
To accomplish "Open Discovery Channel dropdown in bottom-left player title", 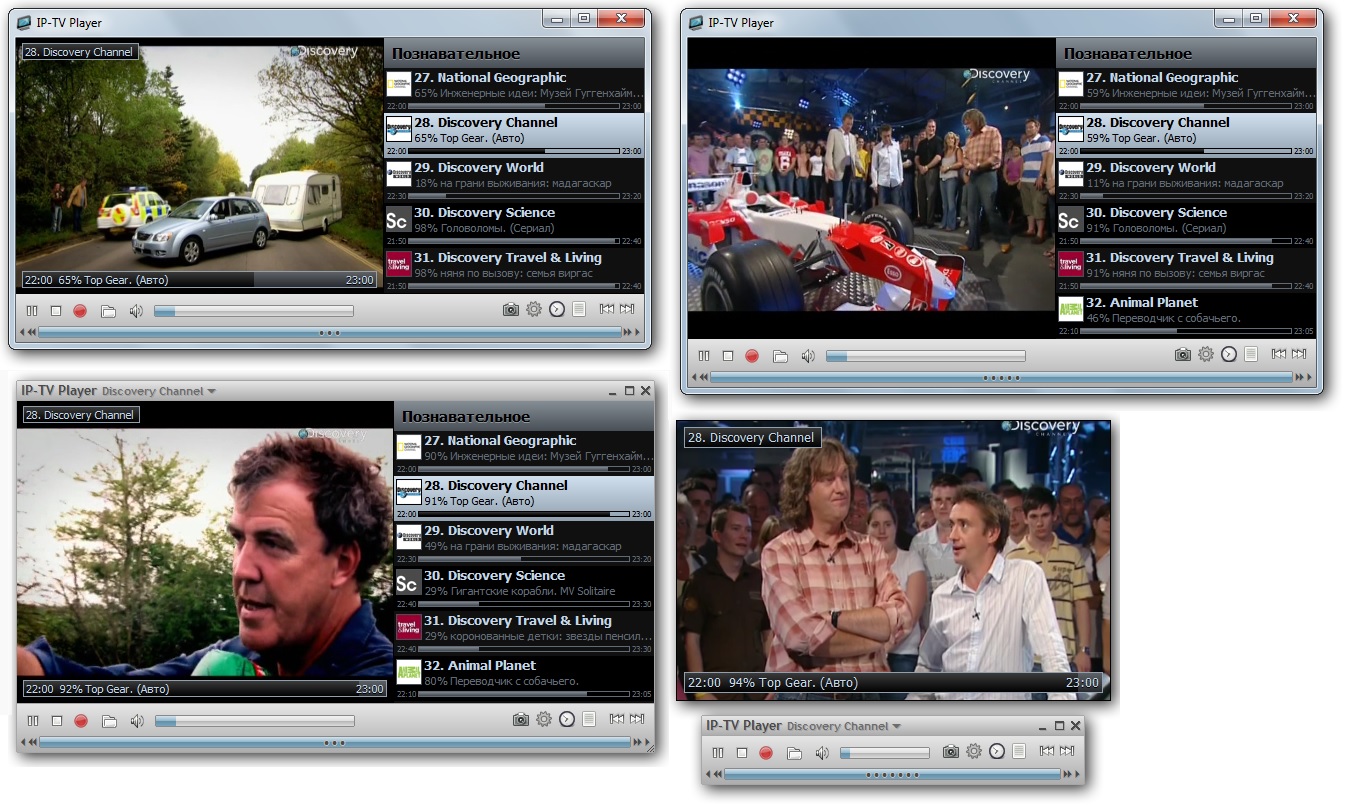I will 158,391.
